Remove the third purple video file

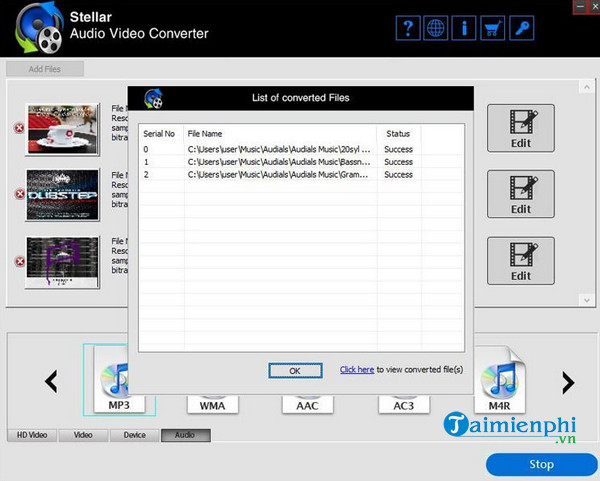20,261
